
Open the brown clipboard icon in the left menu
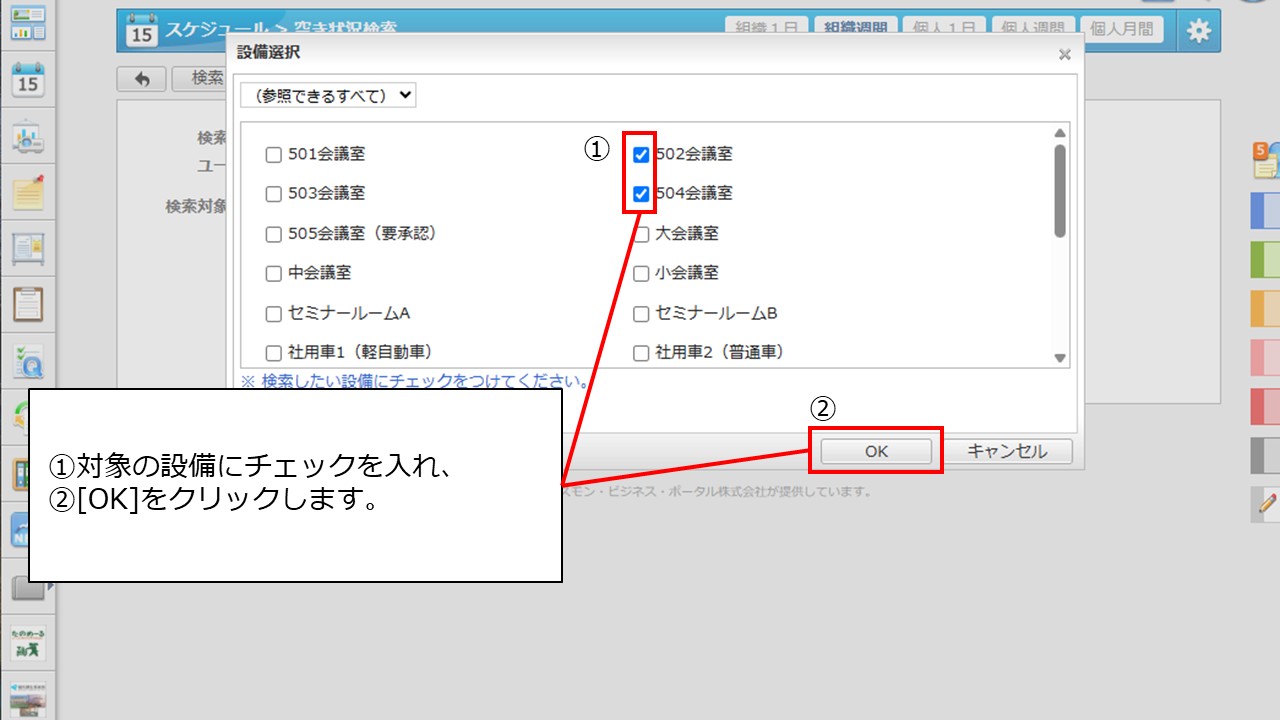pos(28,303)
